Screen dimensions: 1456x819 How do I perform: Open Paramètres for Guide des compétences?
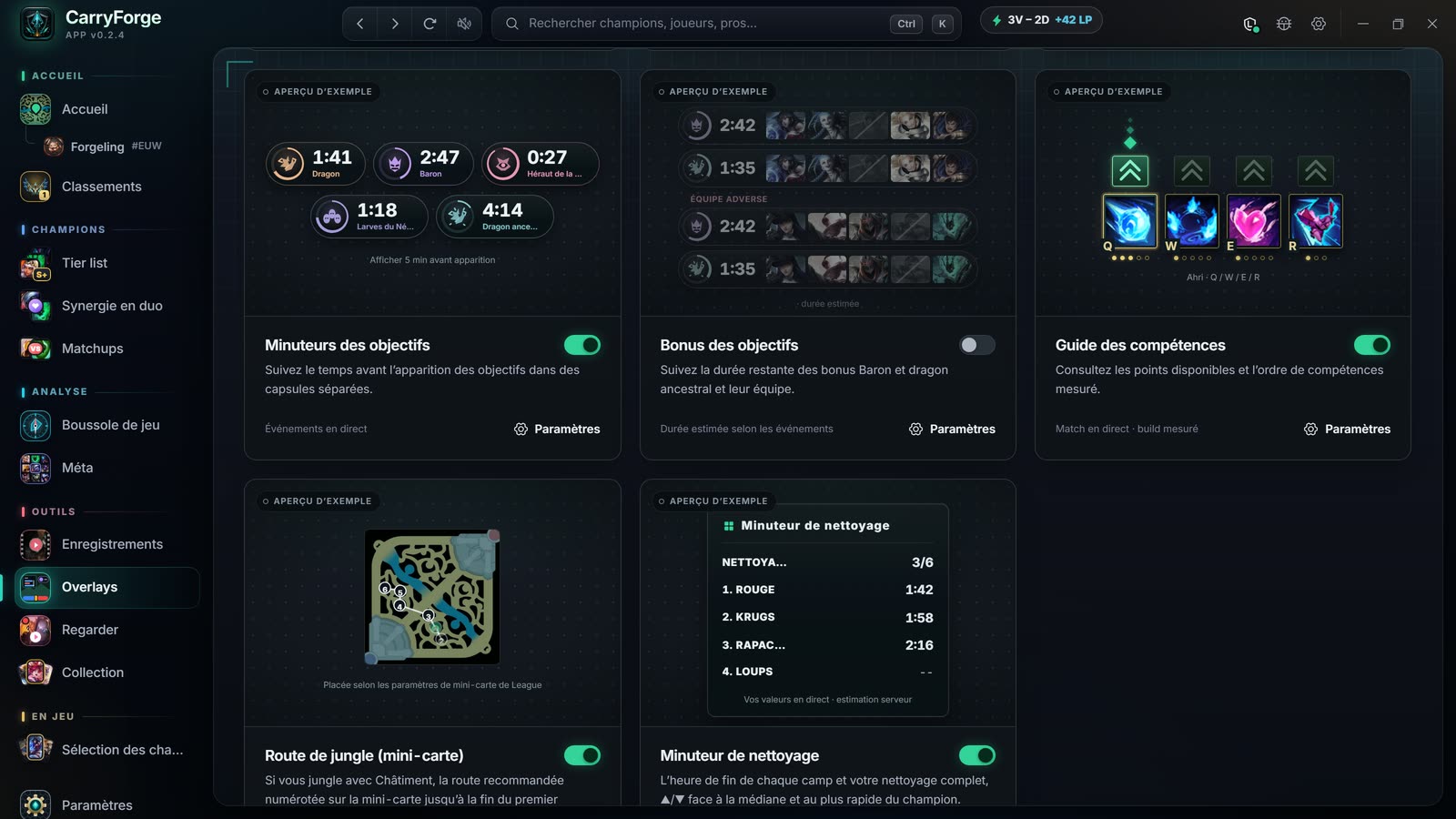pos(1347,429)
